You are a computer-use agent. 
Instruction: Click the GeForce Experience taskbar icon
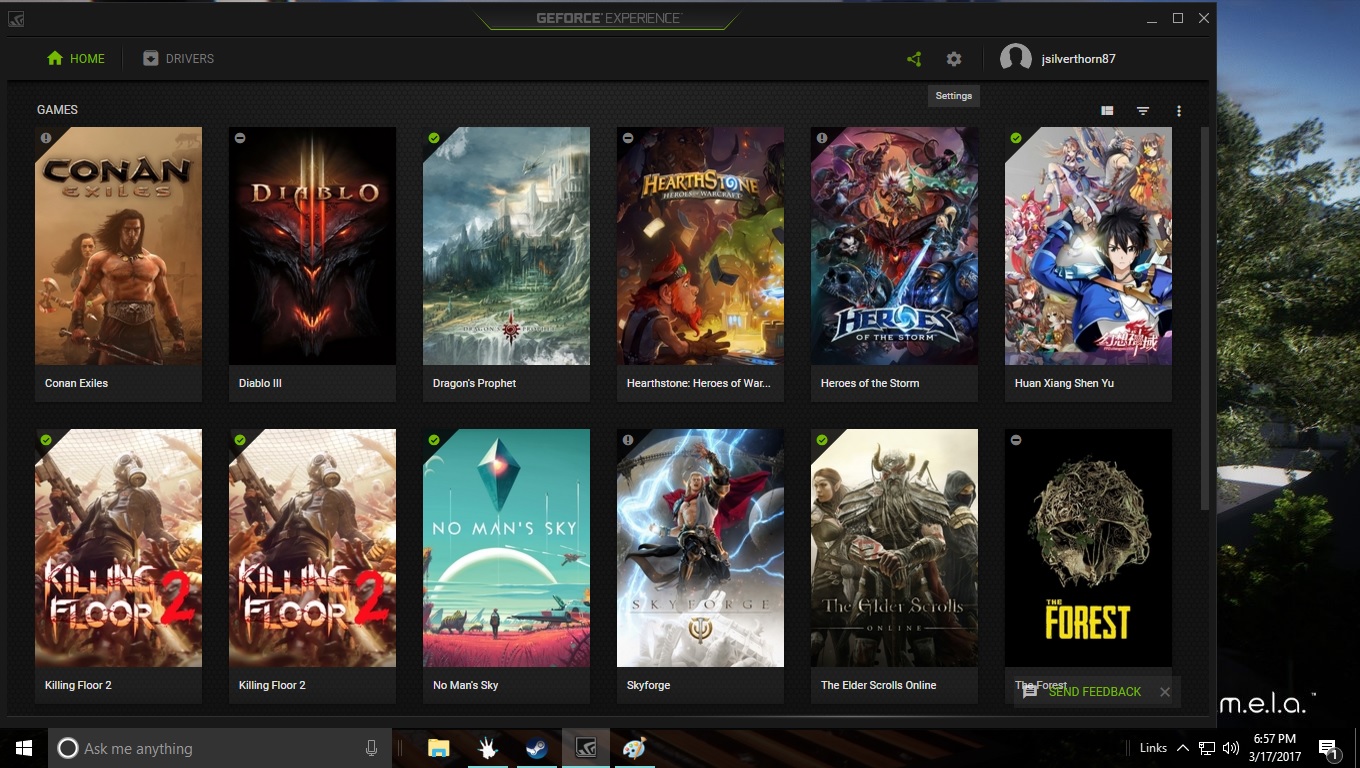tap(586, 748)
